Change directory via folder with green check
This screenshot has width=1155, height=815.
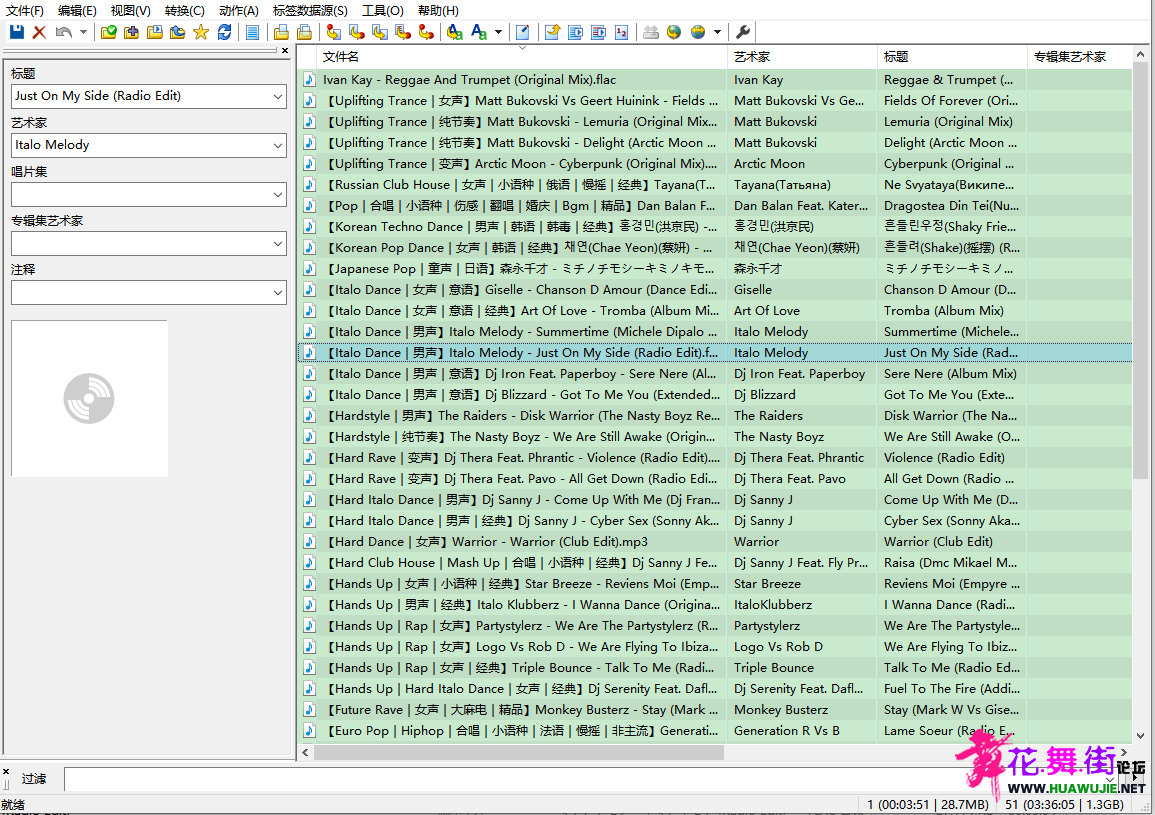click(109, 32)
